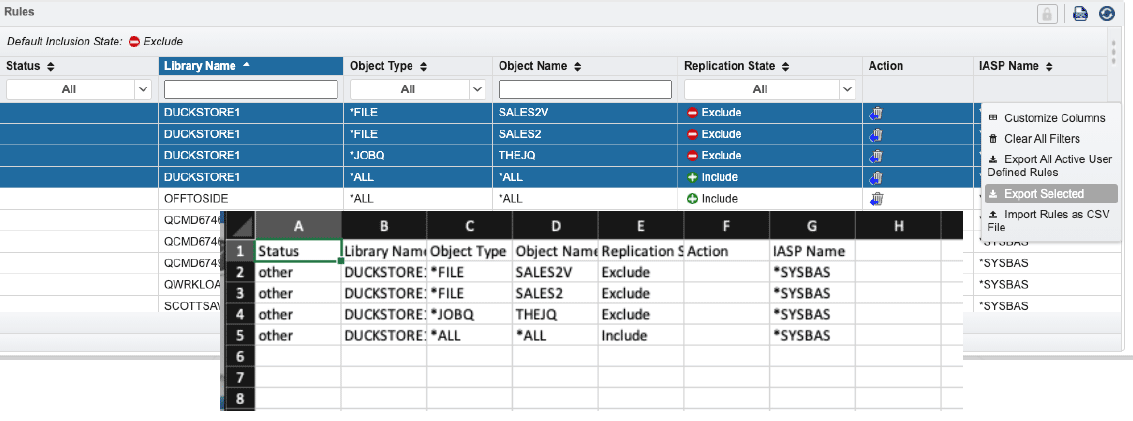Click the Exclude icon on the SALES2 row
Image resolution: width=1133 pixels, height=421 pixels.
[692, 134]
